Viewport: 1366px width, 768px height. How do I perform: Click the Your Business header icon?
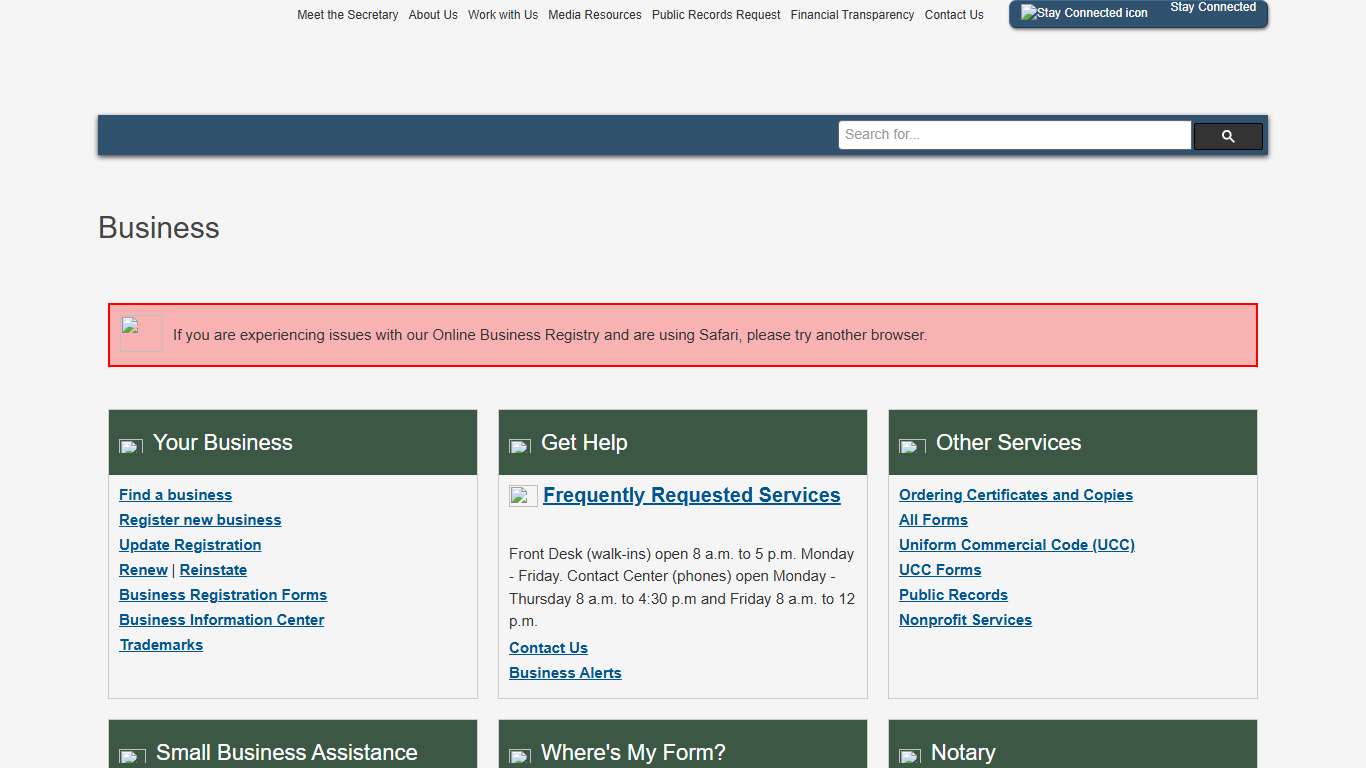tap(131, 445)
